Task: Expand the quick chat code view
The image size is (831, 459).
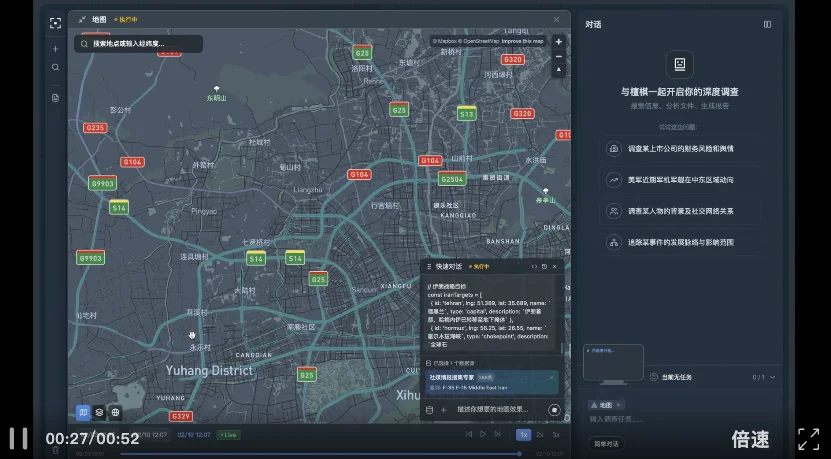Action: 534,267
